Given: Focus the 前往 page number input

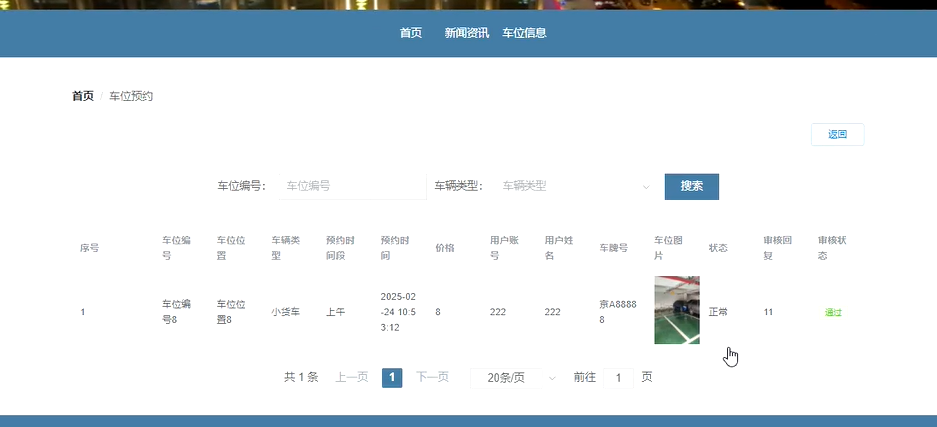Looking at the screenshot, I should 618,378.
